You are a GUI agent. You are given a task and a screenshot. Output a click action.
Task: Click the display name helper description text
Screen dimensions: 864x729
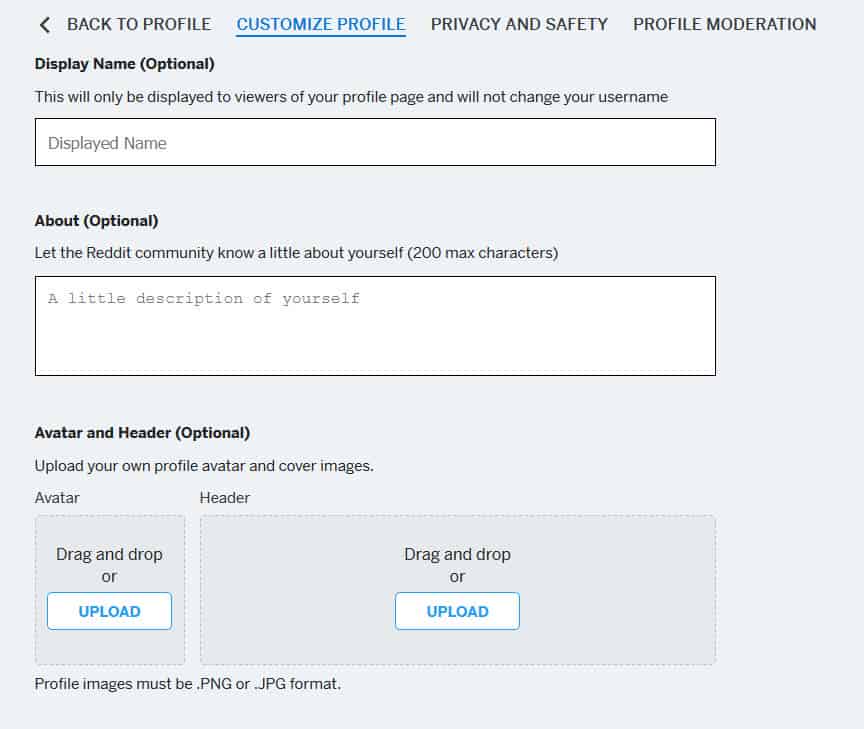pyautogui.click(x=351, y=97)
